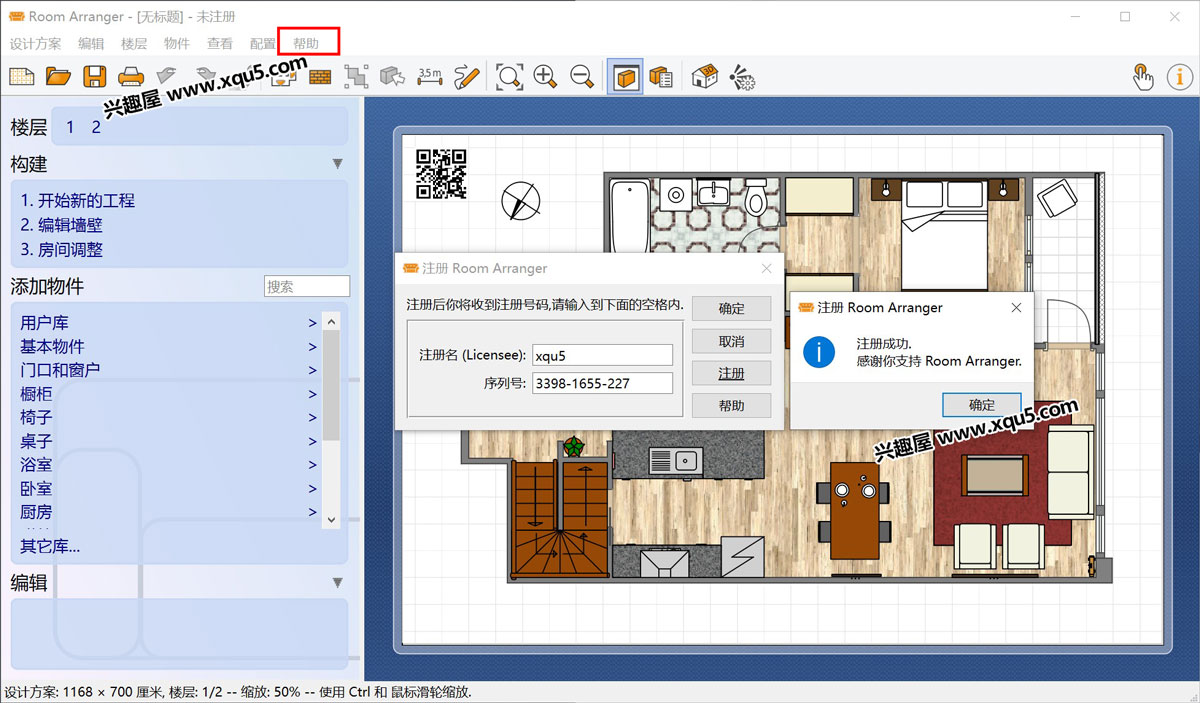
Task: Click the 序列号 serial number field
Action: click(x=603, y=383)
